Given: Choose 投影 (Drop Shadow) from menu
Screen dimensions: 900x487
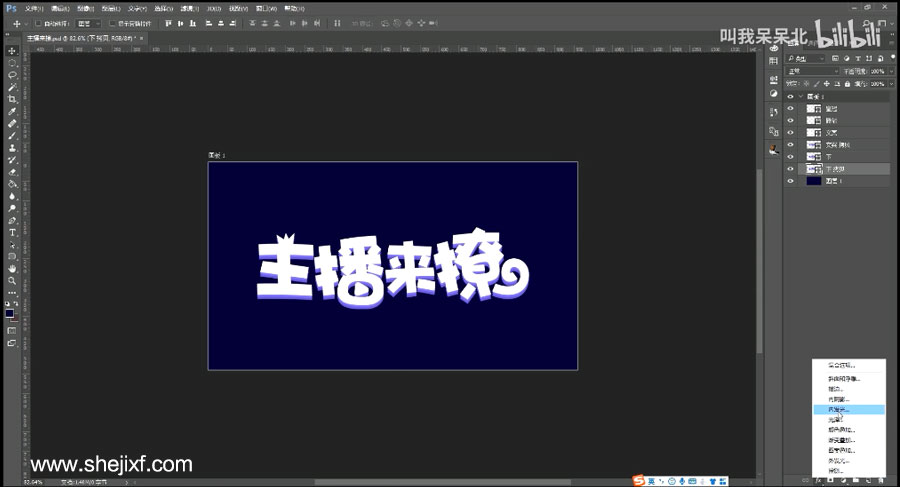Looking at the screenshot, I should [849, 470].
